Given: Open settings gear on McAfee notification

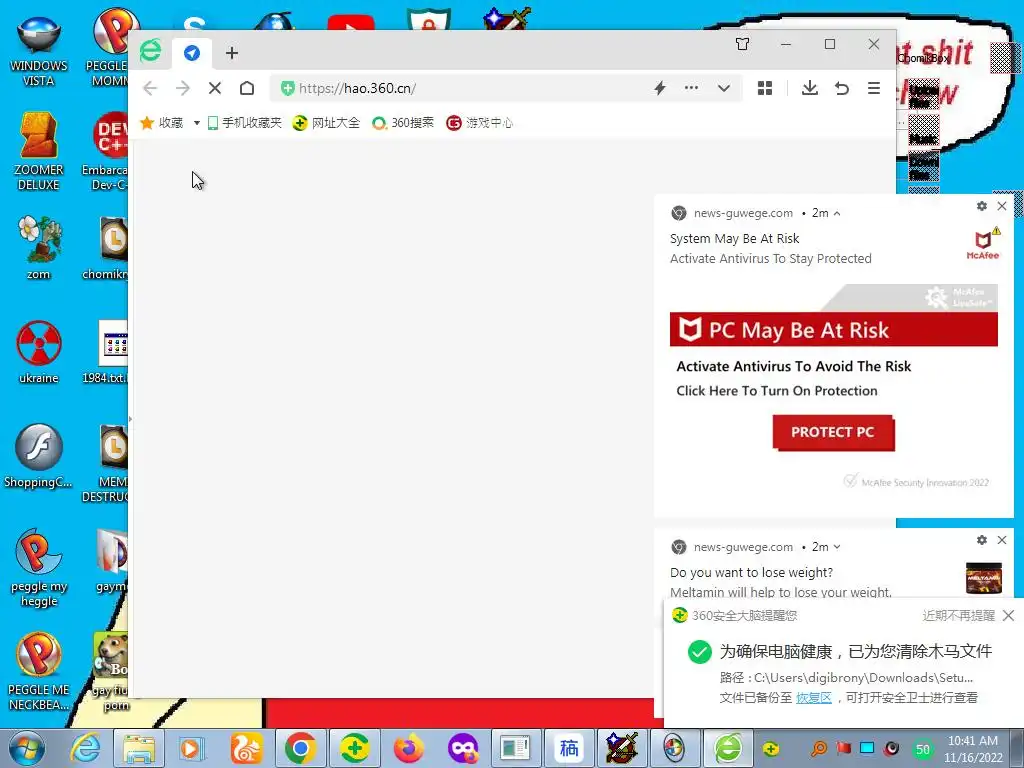Looking at the screenshot, I should tap(982, 206).
